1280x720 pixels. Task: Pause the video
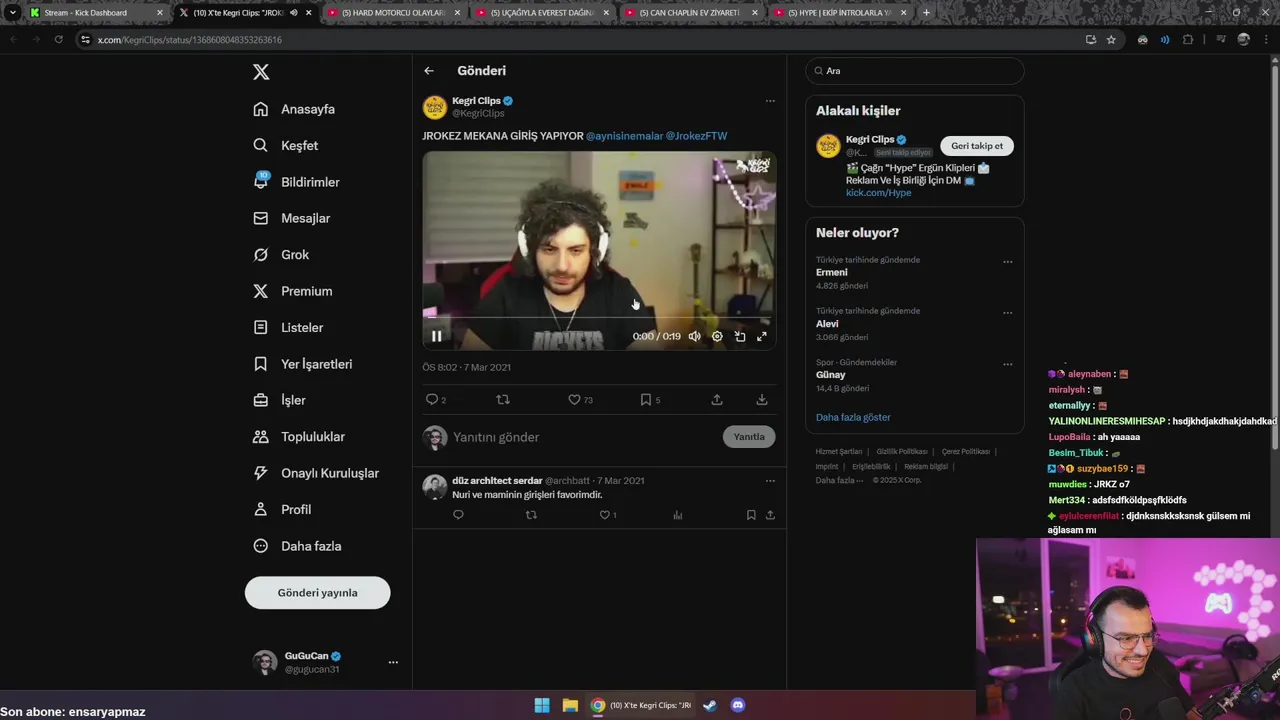tap(437, 336)
